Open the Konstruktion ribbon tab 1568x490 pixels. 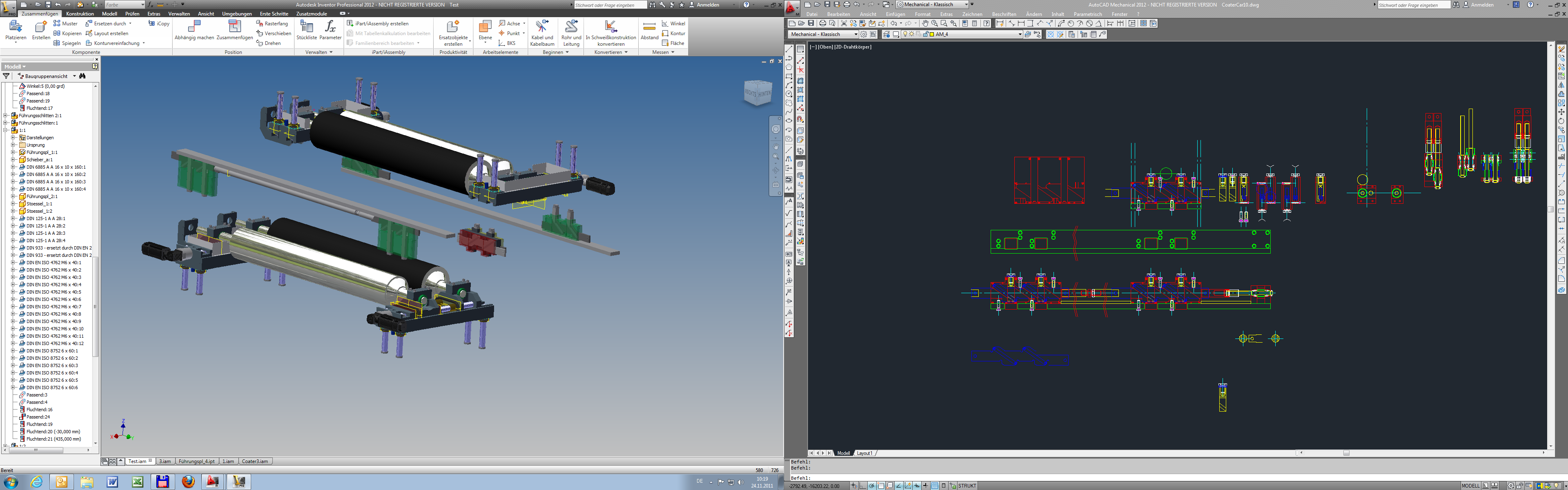point(80,13)
